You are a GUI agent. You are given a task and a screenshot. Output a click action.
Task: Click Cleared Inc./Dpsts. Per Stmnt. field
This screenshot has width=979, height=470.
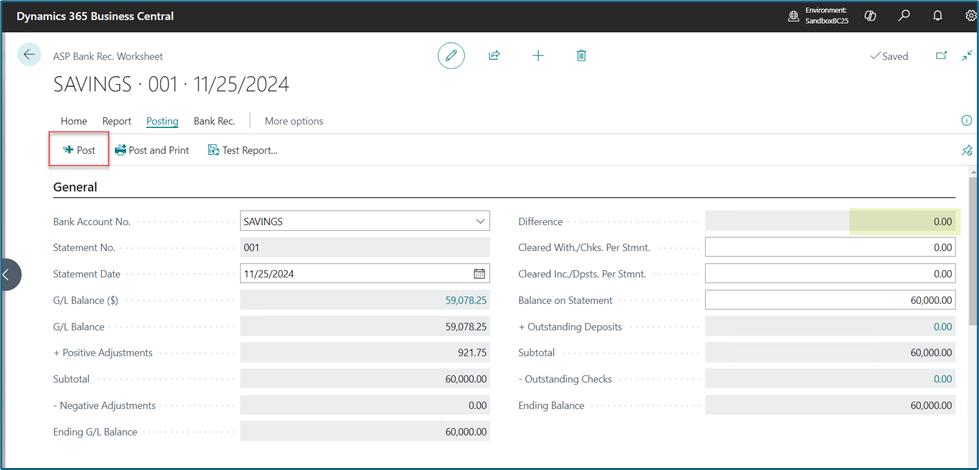[830, 273]
